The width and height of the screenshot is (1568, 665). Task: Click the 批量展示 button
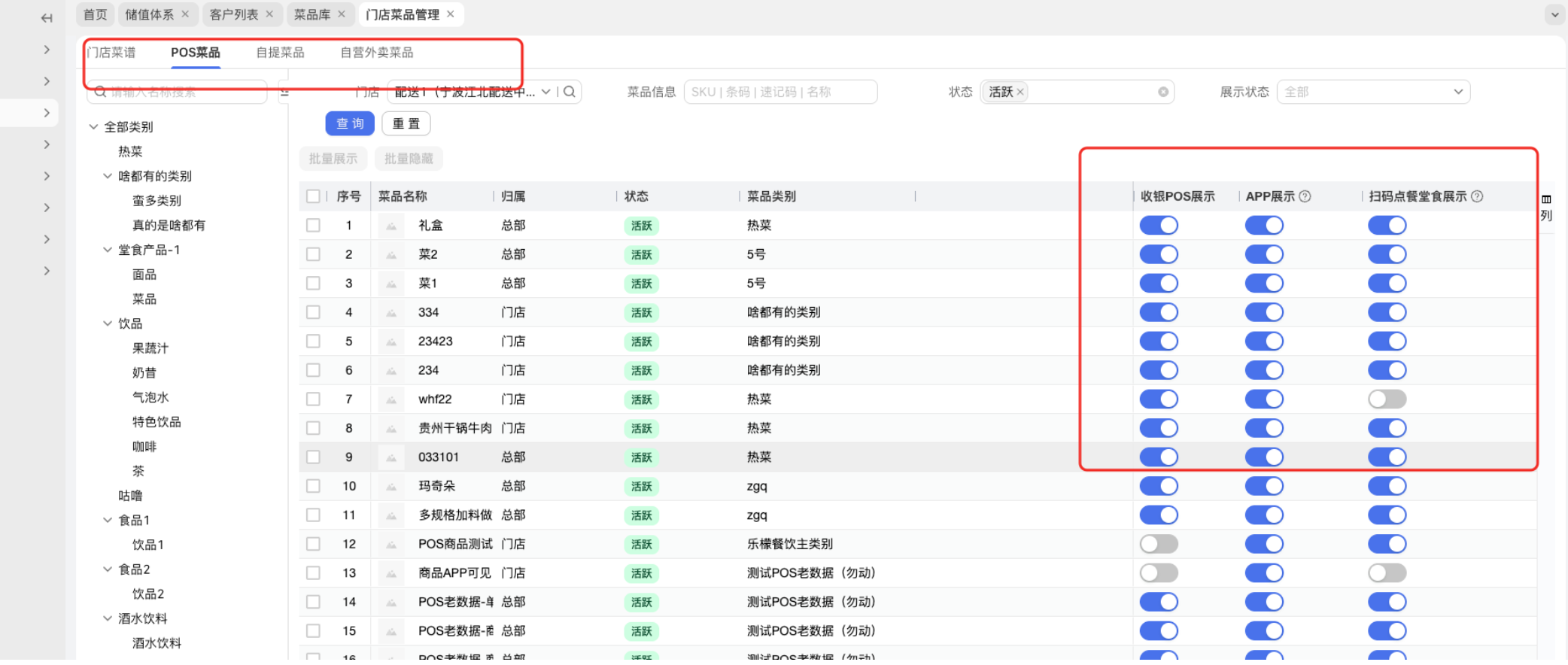333,159
